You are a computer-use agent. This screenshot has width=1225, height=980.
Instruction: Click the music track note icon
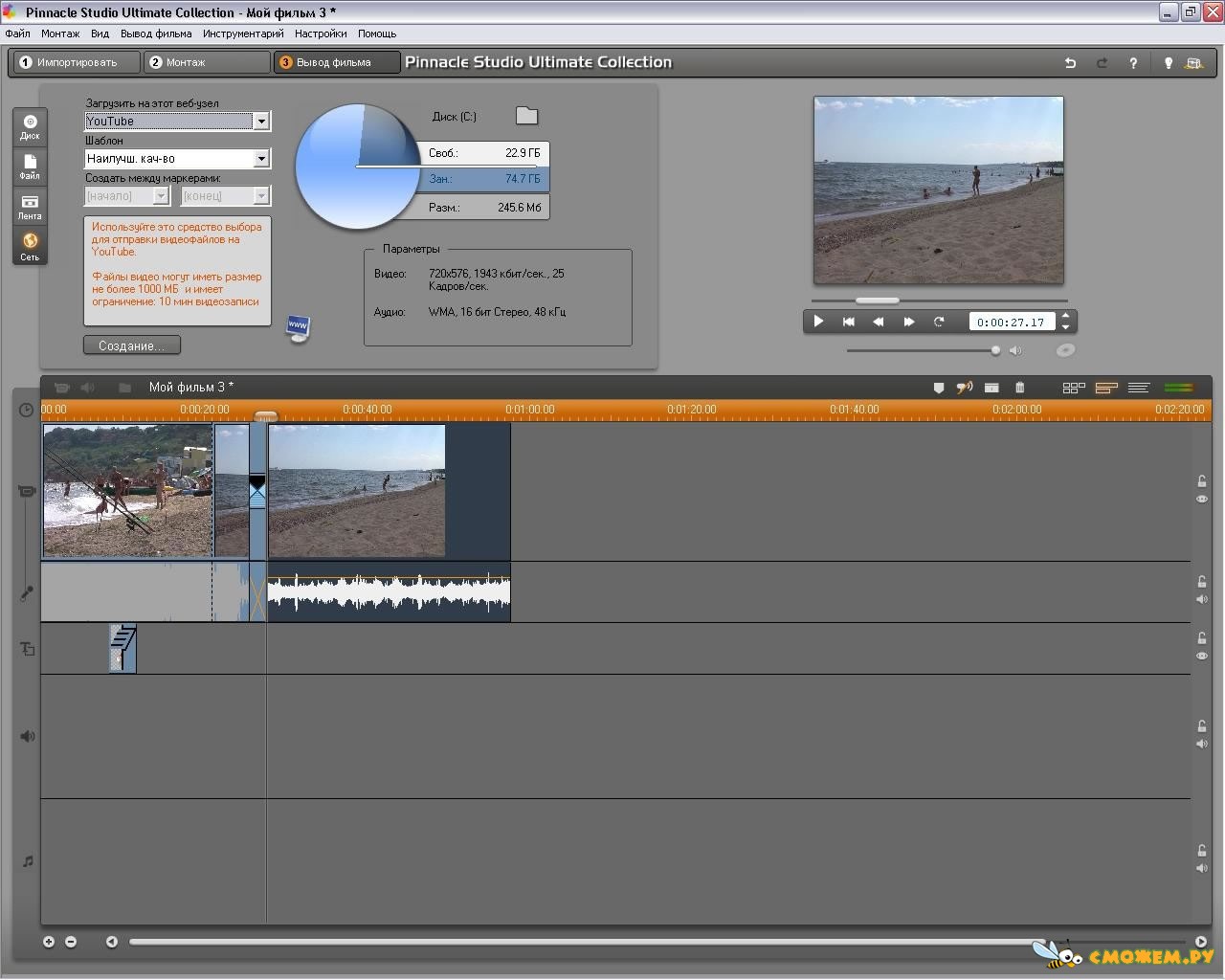pyautogui.click(x=28, y=861)
